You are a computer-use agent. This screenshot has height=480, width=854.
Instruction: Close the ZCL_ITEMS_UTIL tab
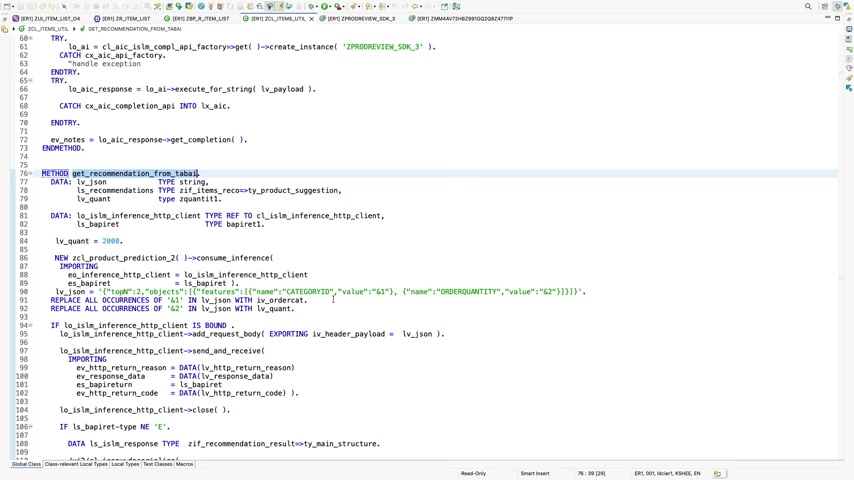312,19
